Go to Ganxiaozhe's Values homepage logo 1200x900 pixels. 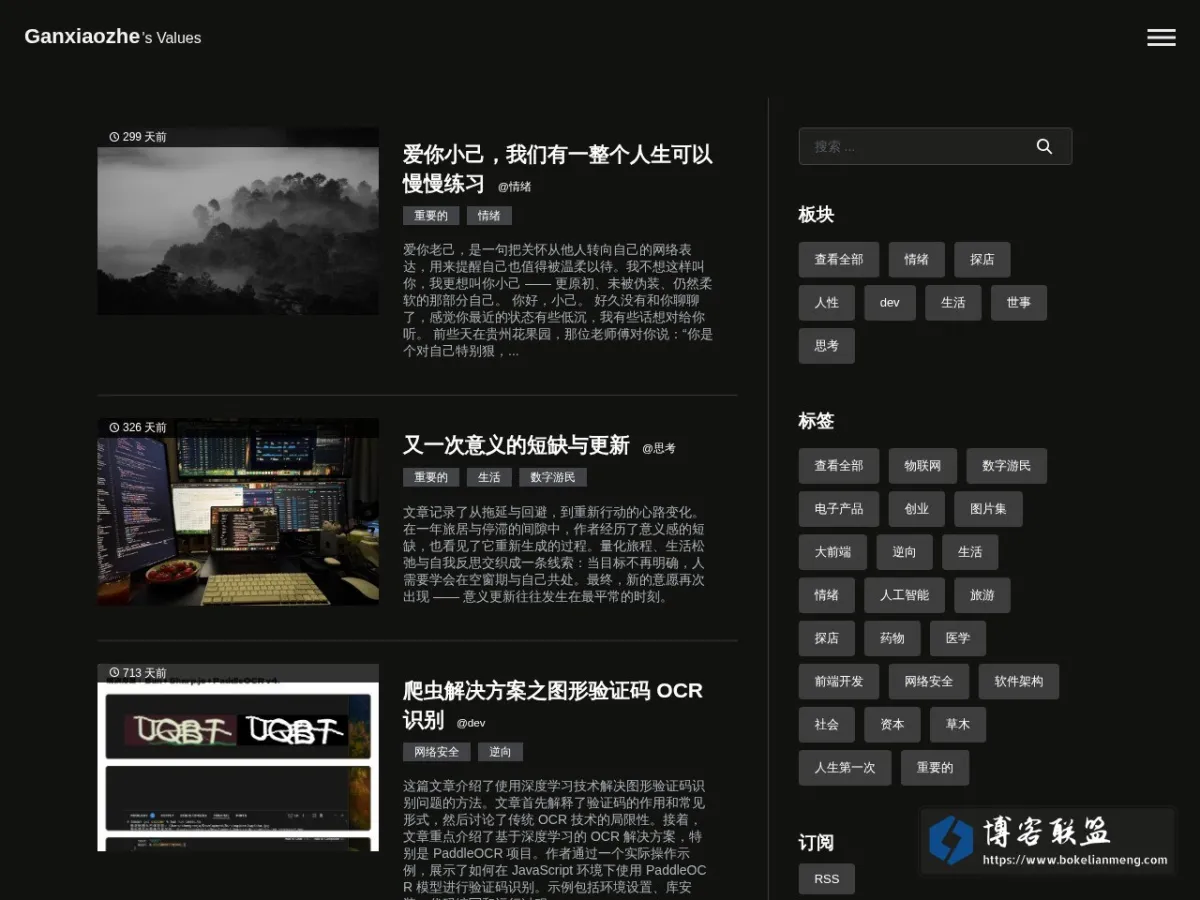point(113,37)
